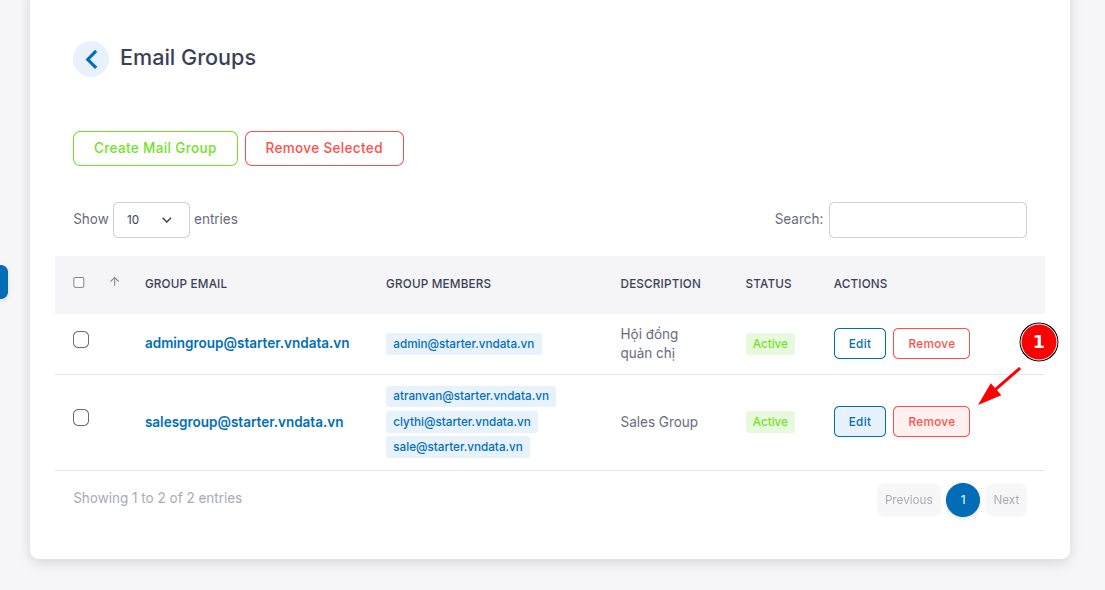Go to the Next page
The width and height of the screenshot is (1105, 590).
tap(1006, 500)
